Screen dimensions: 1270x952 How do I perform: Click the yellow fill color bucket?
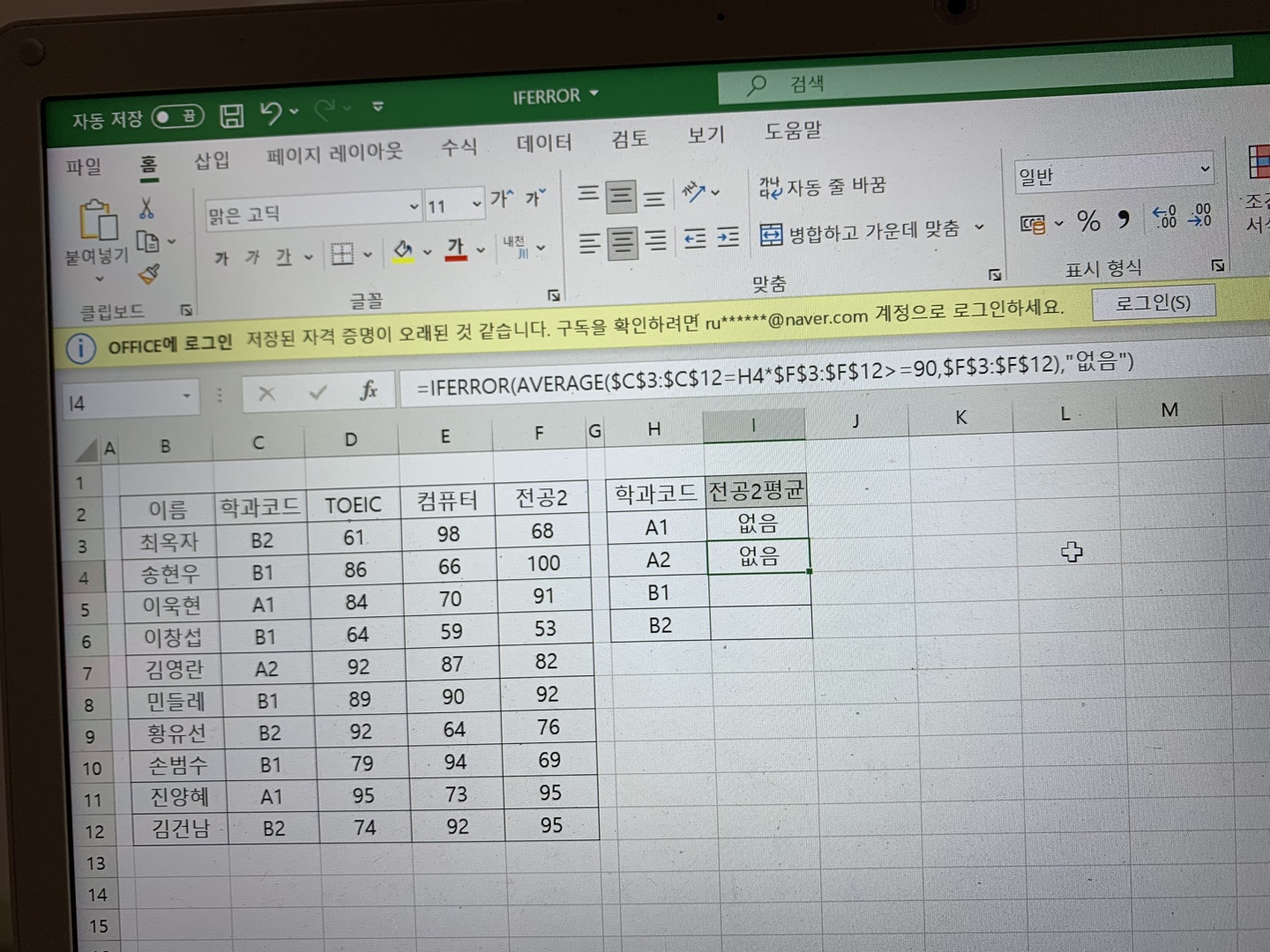tap(403, 251)
